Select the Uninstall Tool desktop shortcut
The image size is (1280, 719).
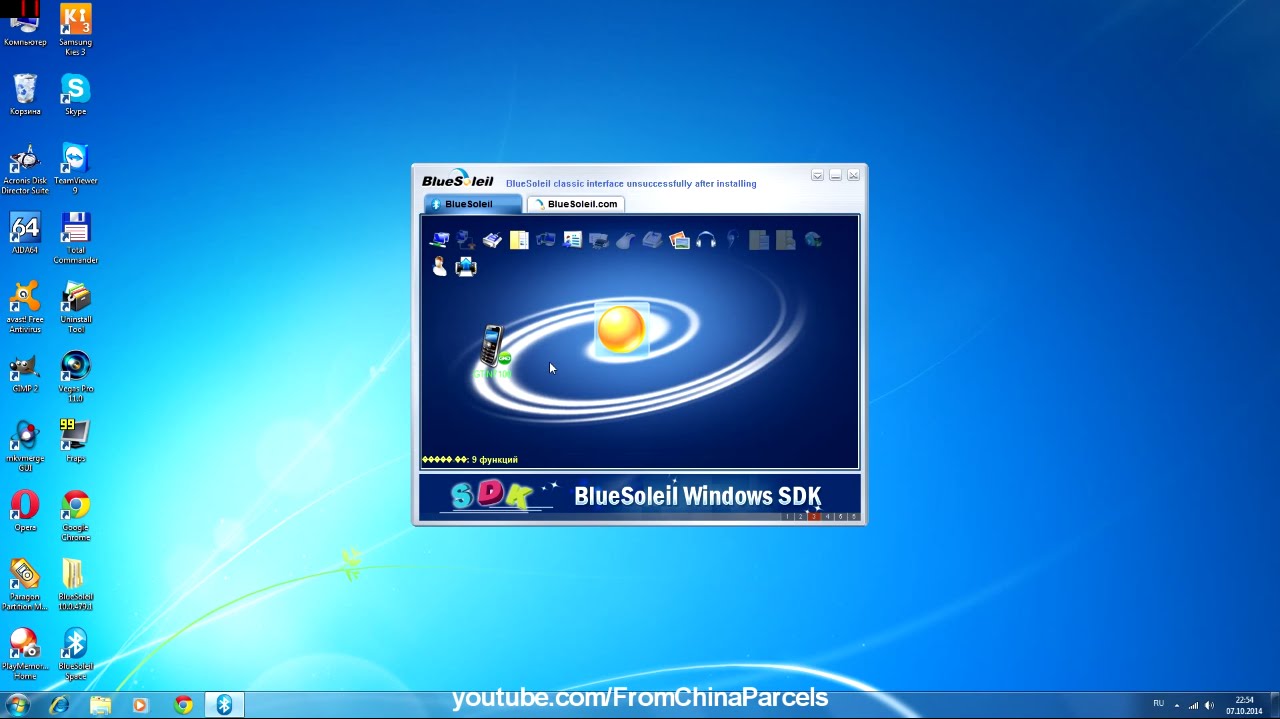click(75, 307)
